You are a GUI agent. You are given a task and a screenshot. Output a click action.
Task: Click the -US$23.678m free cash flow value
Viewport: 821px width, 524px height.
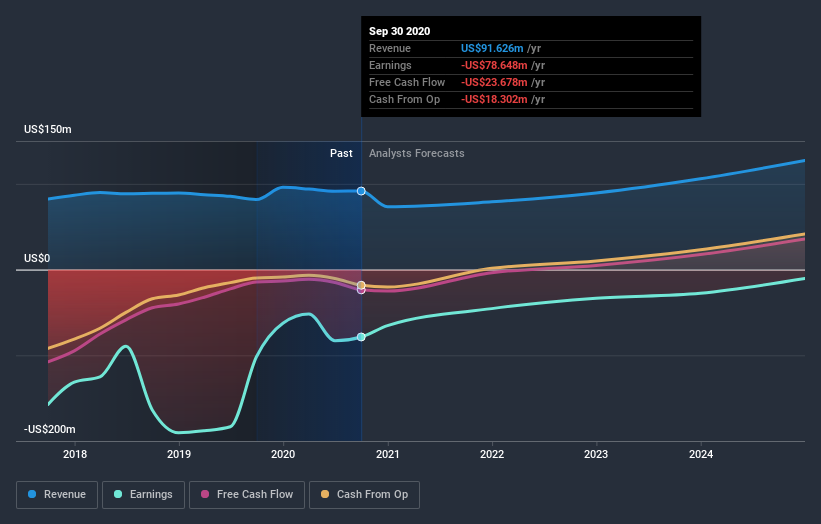[494, 82]
